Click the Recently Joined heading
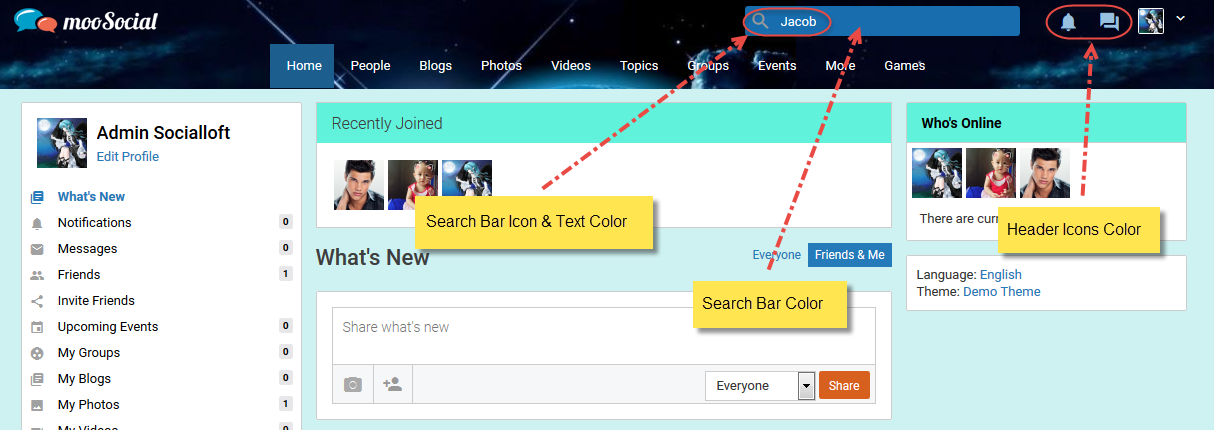 (x=387, y=124)
